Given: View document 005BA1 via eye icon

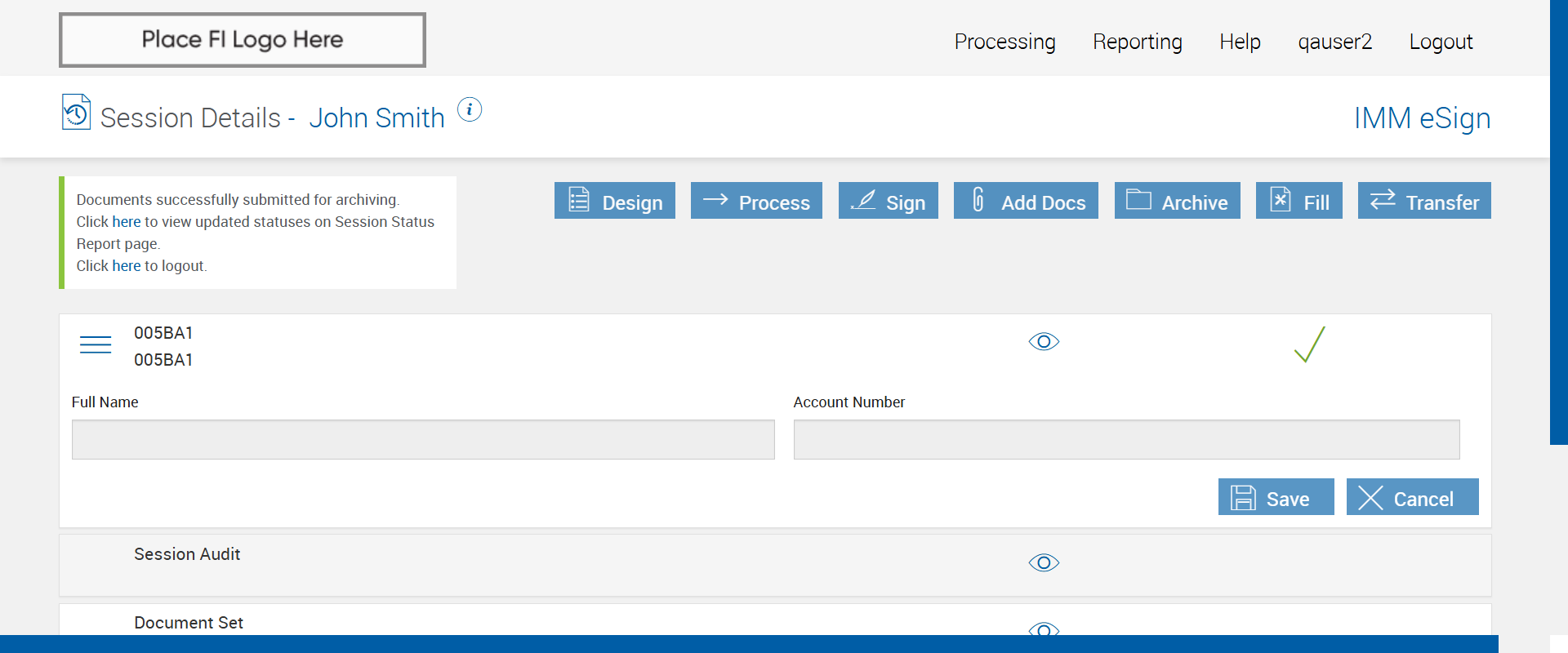Looking at the screenshot, I should (1044, 341).
